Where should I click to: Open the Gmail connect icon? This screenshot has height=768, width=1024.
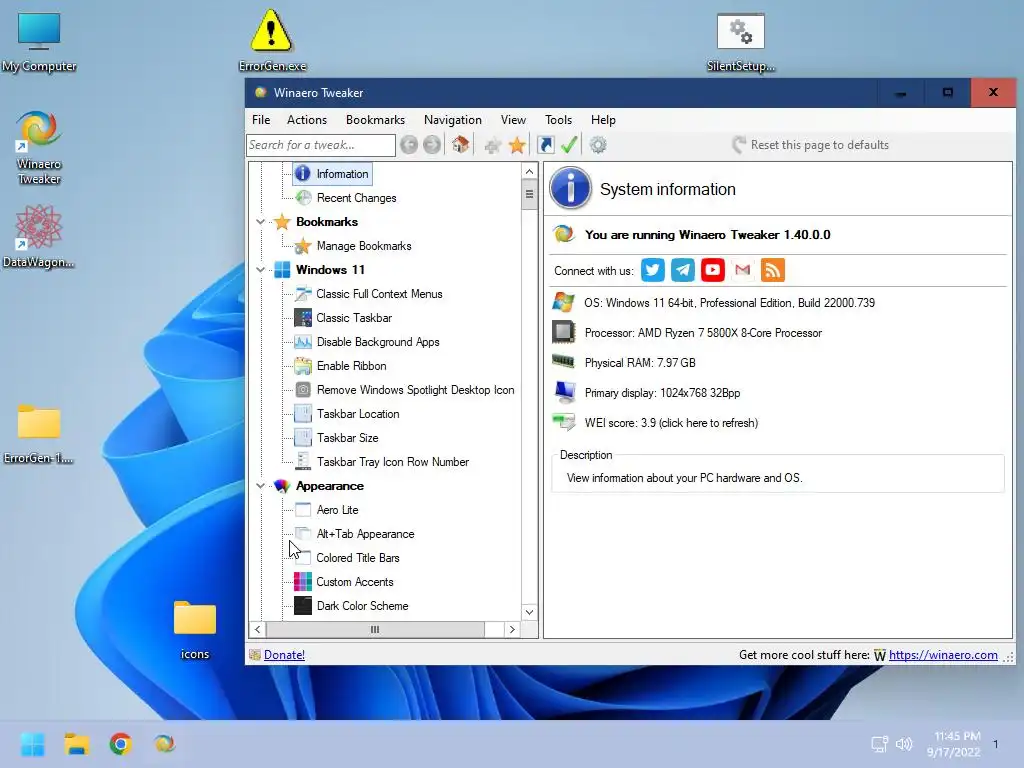(x=743, y=270)
